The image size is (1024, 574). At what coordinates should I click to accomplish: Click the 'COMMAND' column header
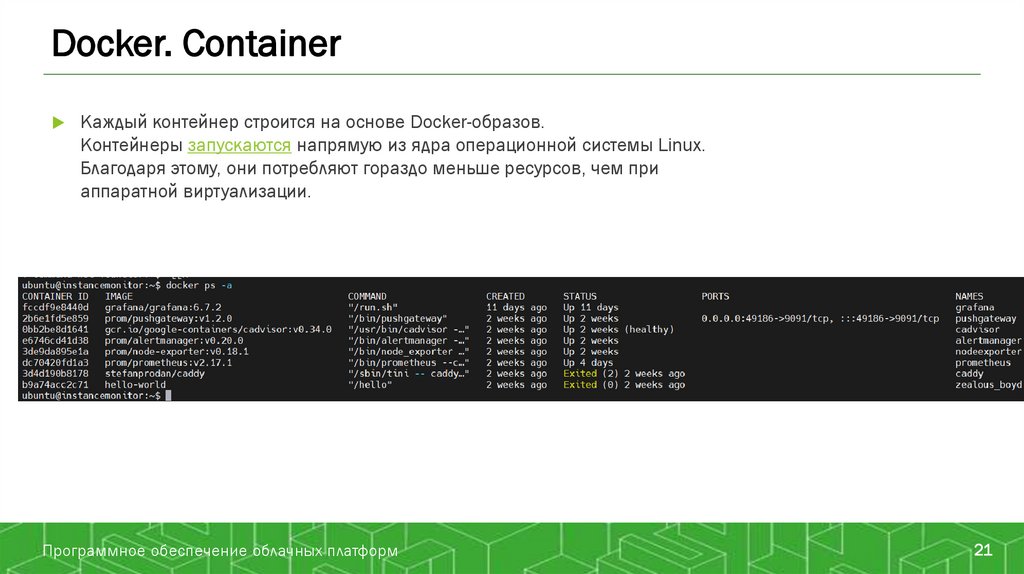(x=367, y=296)
